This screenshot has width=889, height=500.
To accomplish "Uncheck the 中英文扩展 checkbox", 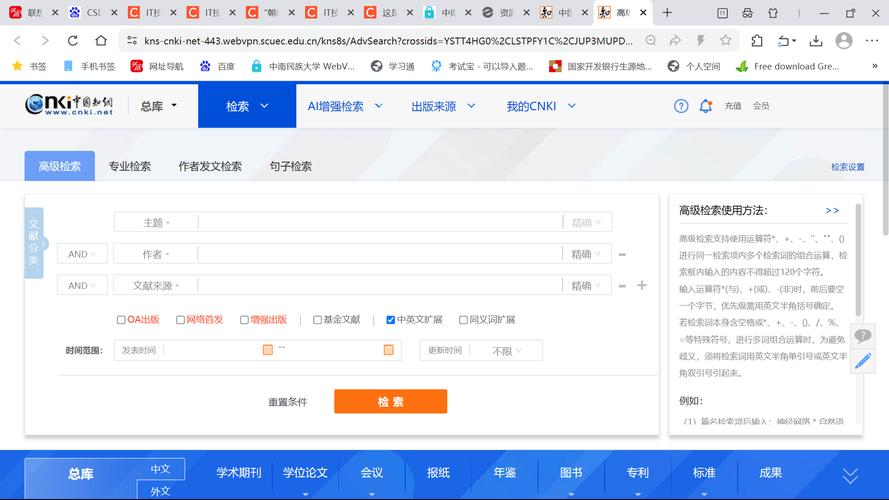I will click(x=391, y=320).
